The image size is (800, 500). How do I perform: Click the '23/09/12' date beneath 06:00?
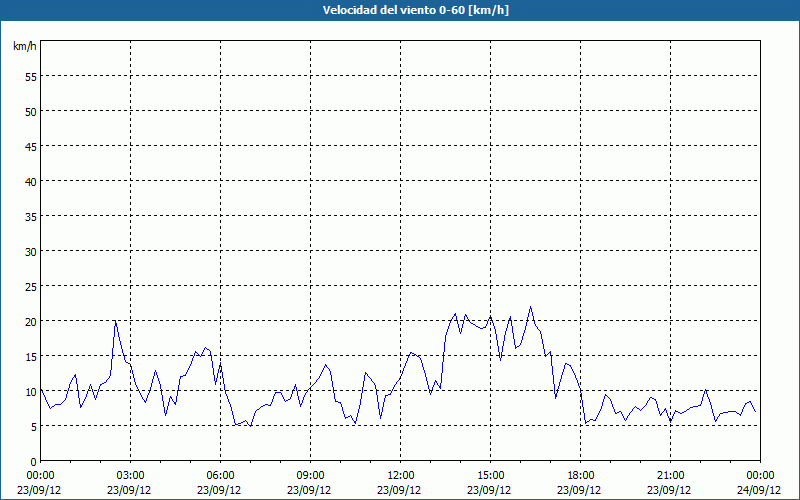coord(219,490)
